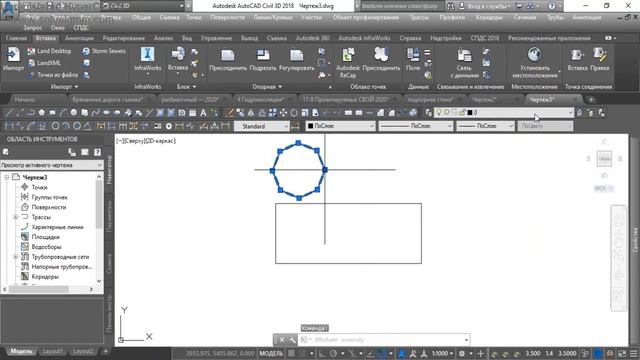Image resolution: width=640 pixels, height=360 pixels.
Task: Switch to the Чертеж2 drawing tab
Action: 484,100
